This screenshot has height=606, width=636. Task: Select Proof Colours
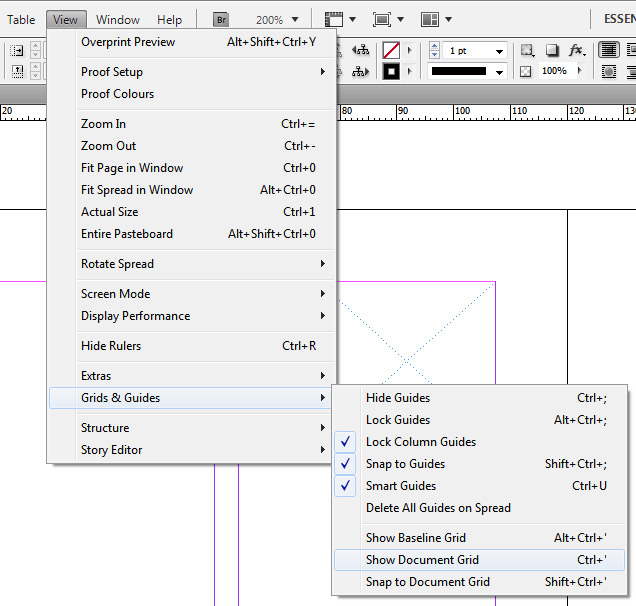191,94
